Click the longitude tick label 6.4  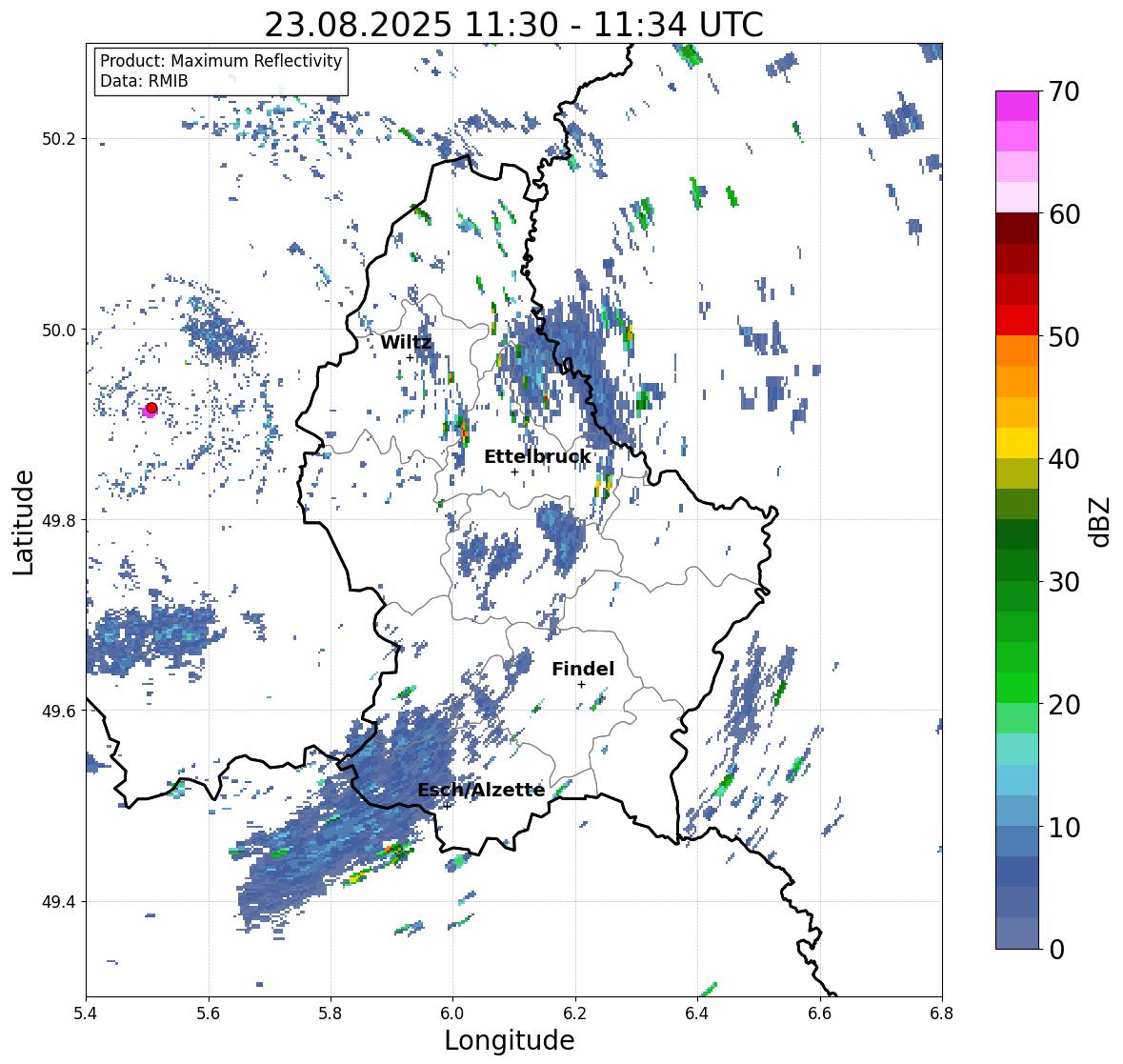[x=697, y=1013]
